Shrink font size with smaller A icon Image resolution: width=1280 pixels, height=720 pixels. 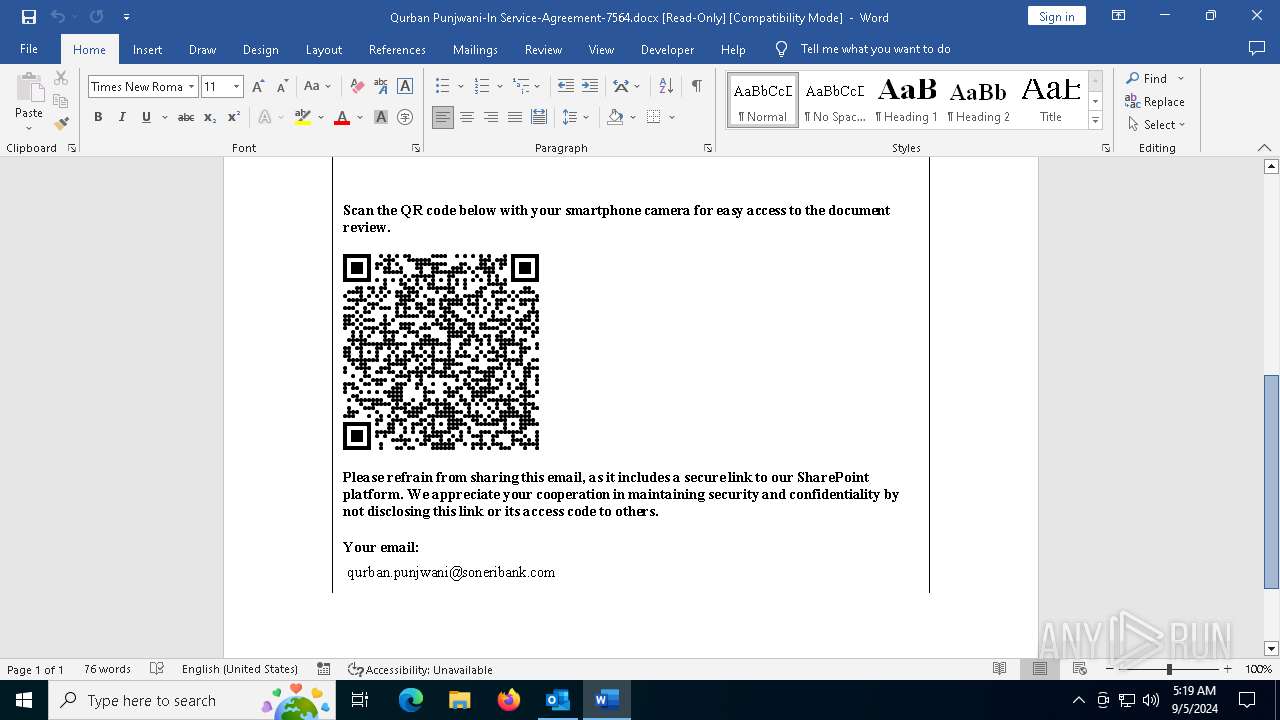click(x=282, y=87)
